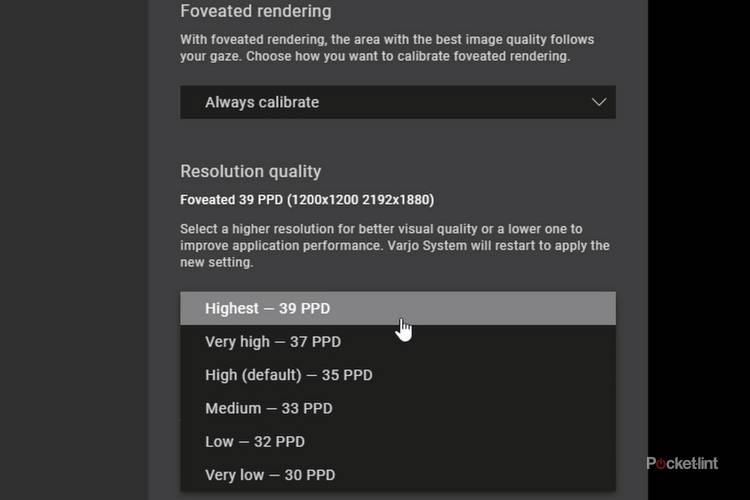Click the 'Always calibrate' text label
Screen dimensions: 750x500
[x=262, y=102]
